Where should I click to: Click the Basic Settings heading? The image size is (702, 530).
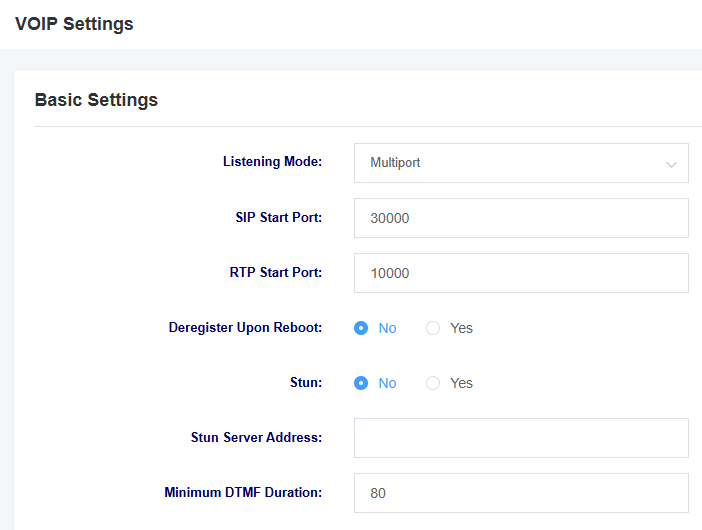pos(96,100)
